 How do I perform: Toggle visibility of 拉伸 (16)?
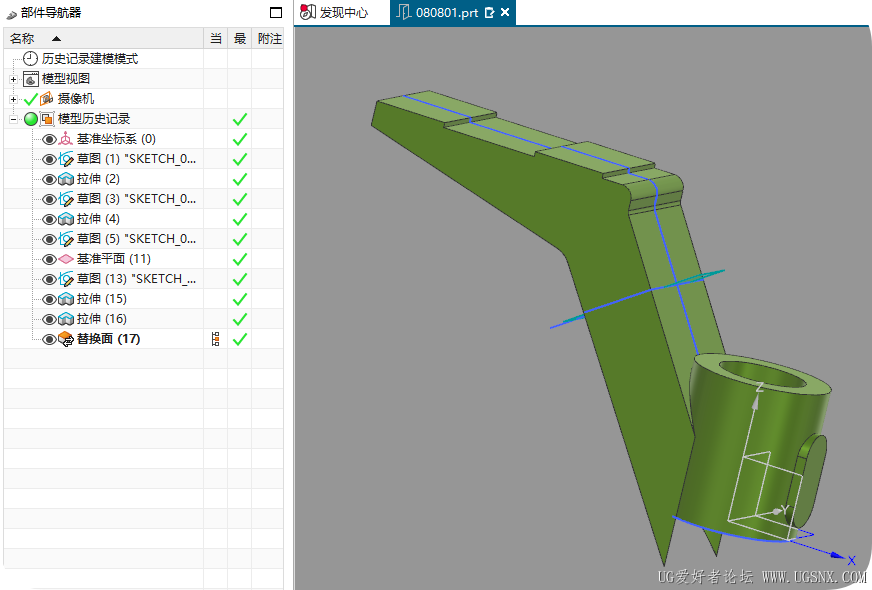click(49, 319)
